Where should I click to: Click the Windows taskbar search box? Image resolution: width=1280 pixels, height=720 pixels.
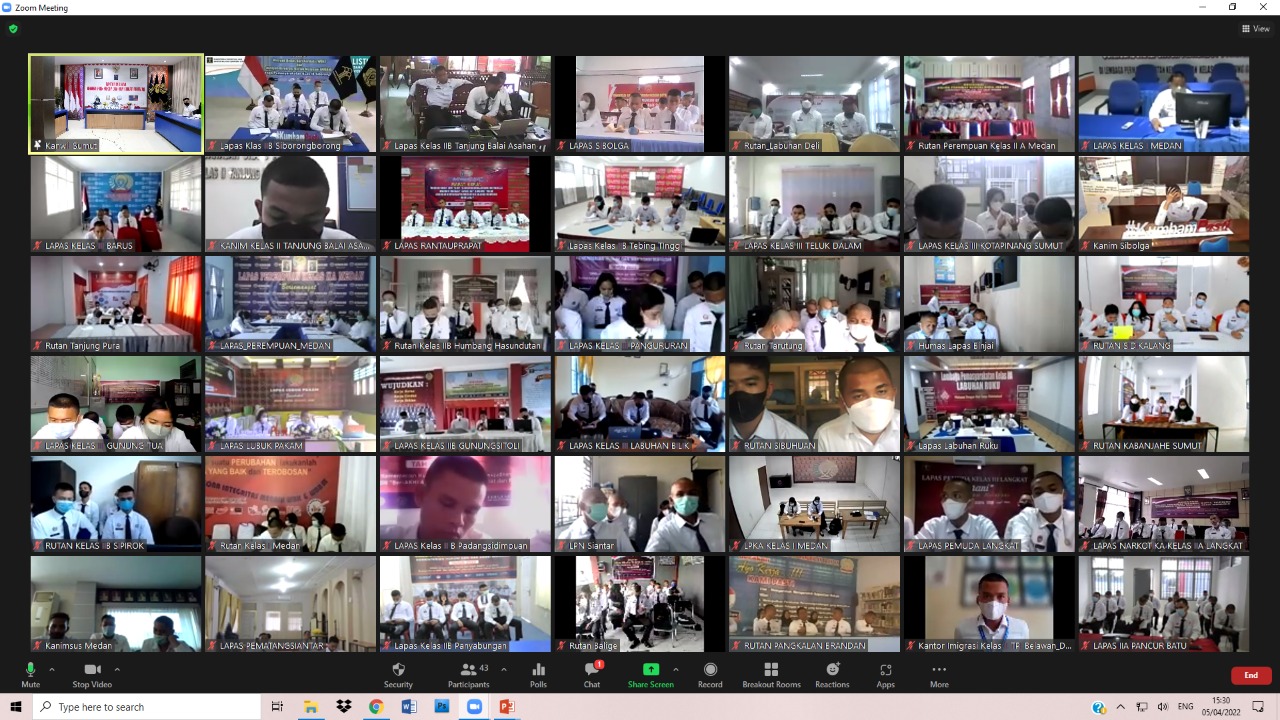click(148, 707)
